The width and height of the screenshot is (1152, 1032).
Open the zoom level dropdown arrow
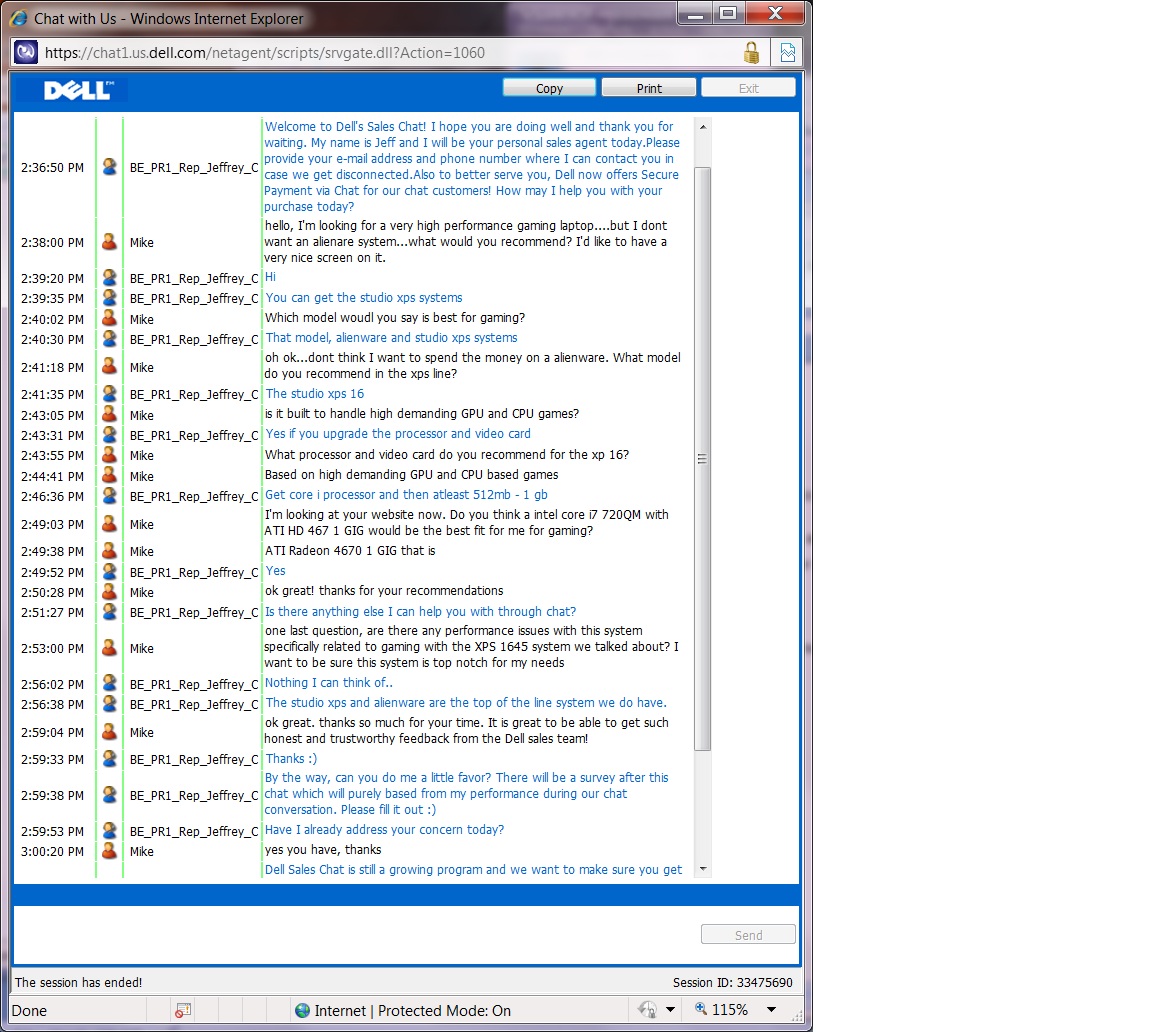pyautogui.click(x=771, y=1010)
